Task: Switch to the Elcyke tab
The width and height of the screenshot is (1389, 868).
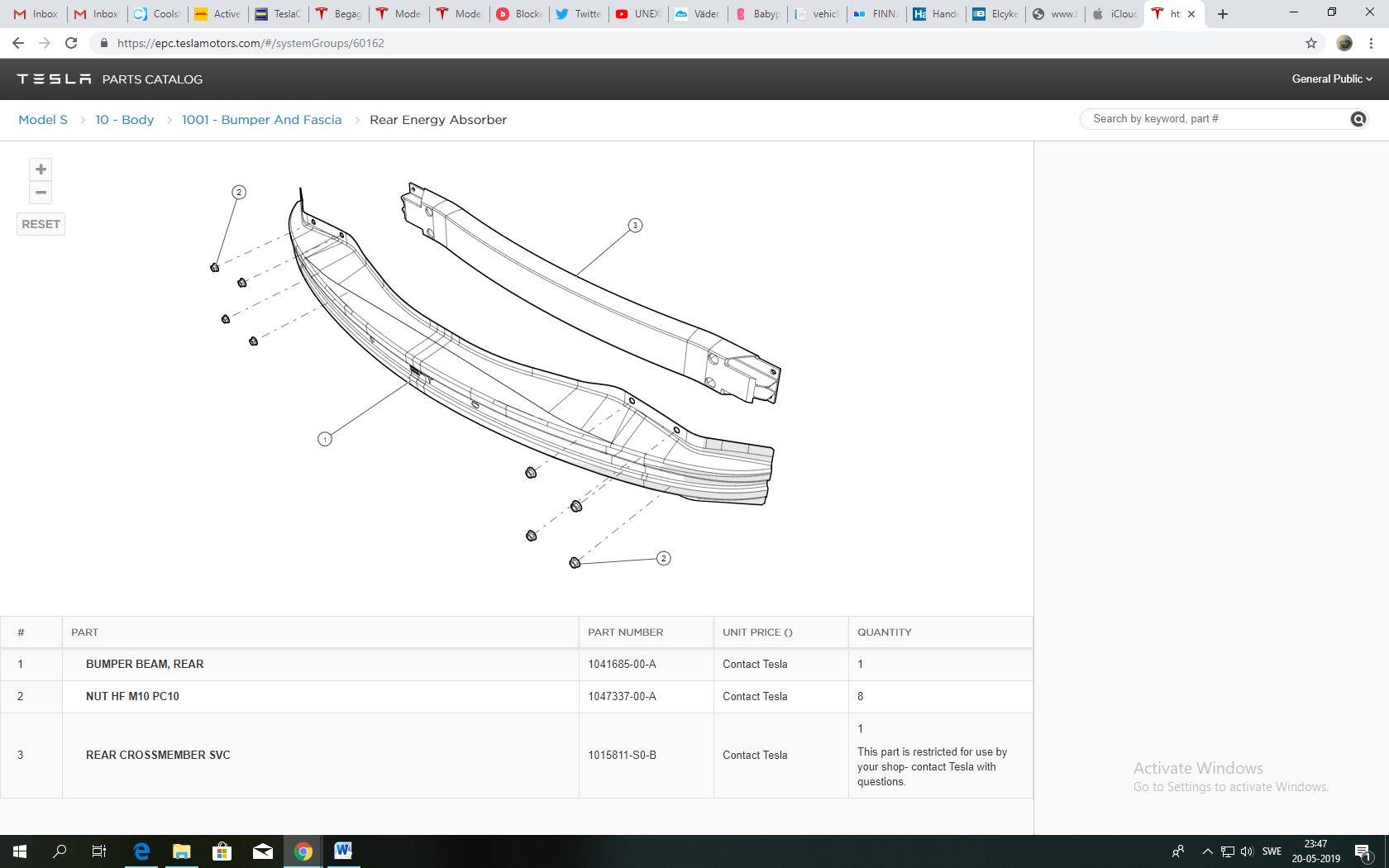Action: point(996,14)
